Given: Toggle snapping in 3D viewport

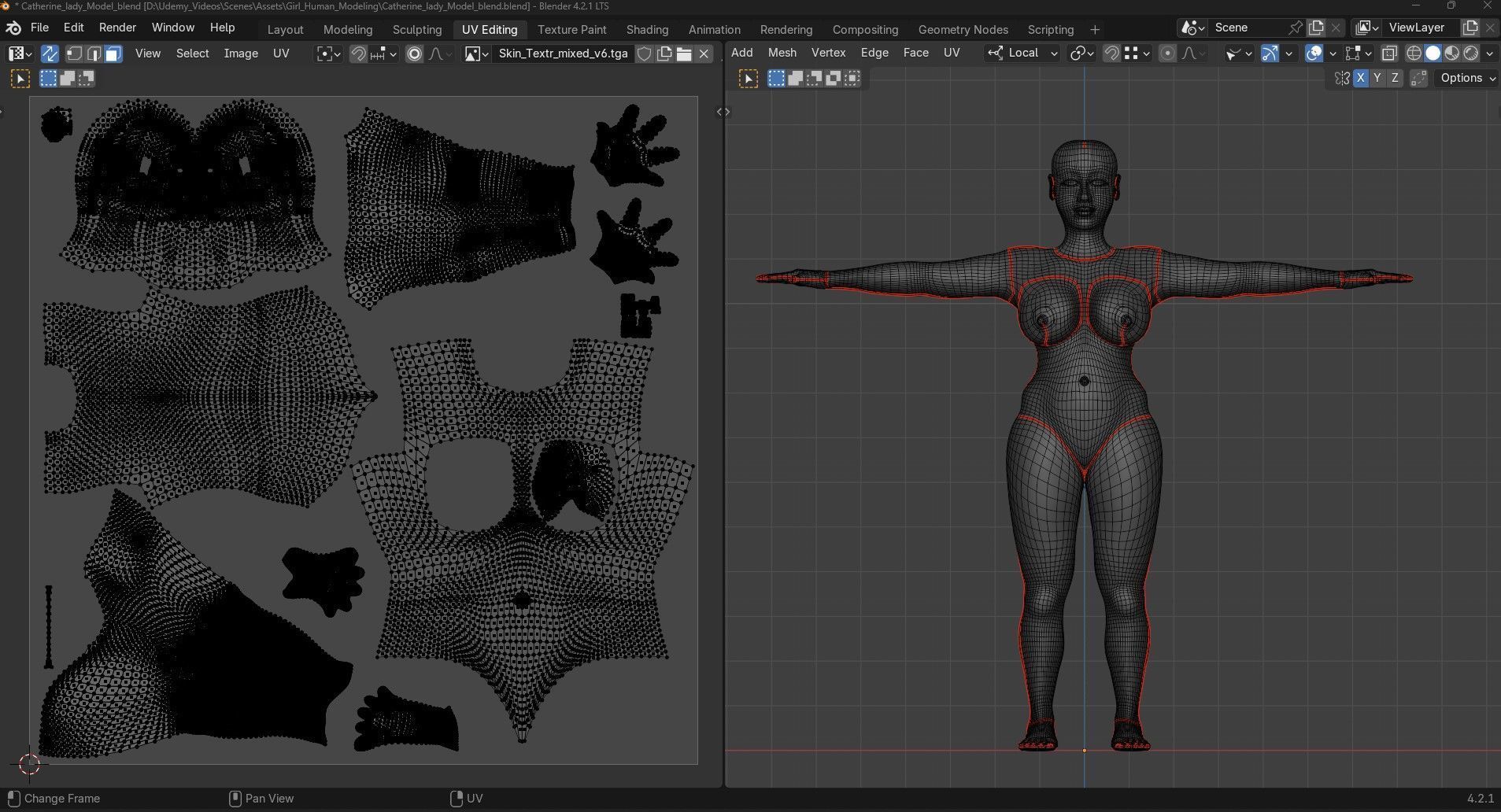Looking at the screenshot, I should (x=1111, y=53).
